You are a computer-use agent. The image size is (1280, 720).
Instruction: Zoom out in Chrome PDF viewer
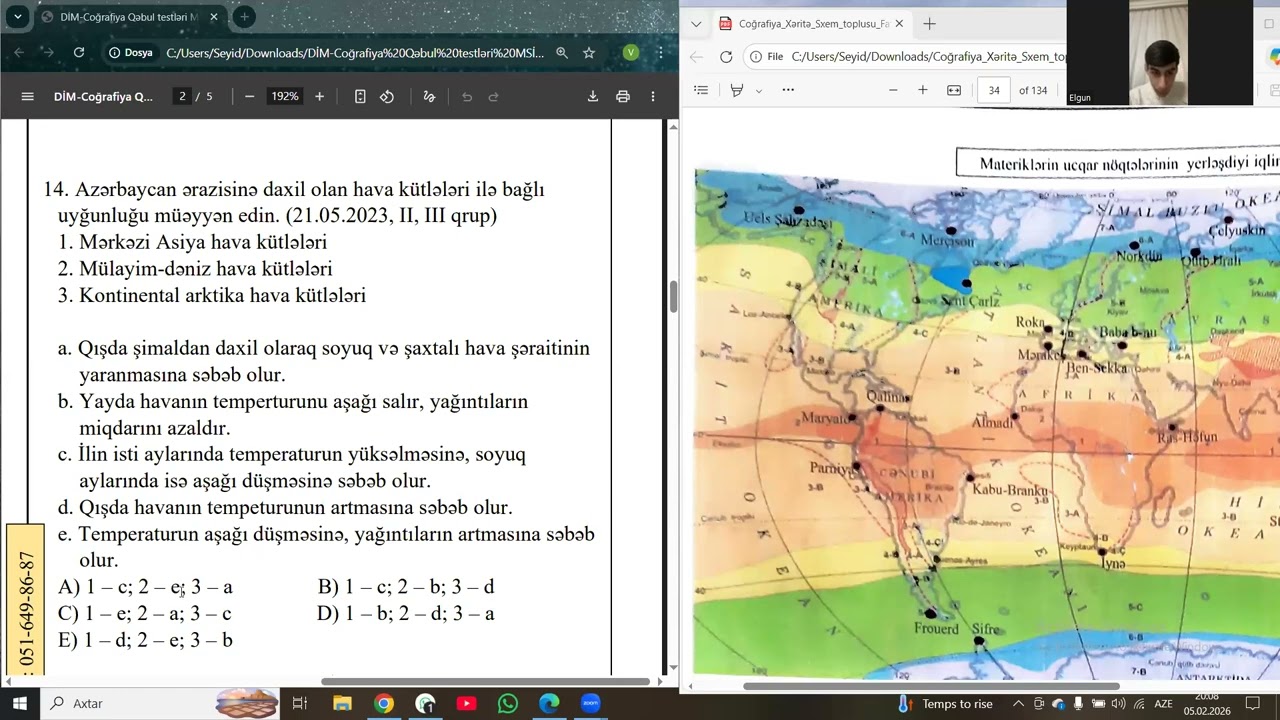(249, 97)
